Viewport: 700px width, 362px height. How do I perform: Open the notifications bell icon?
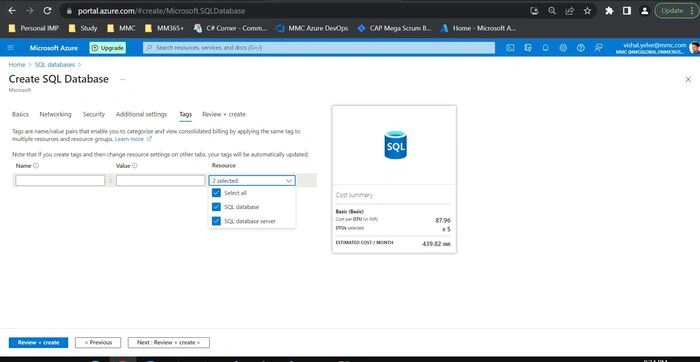coord(546,48)
